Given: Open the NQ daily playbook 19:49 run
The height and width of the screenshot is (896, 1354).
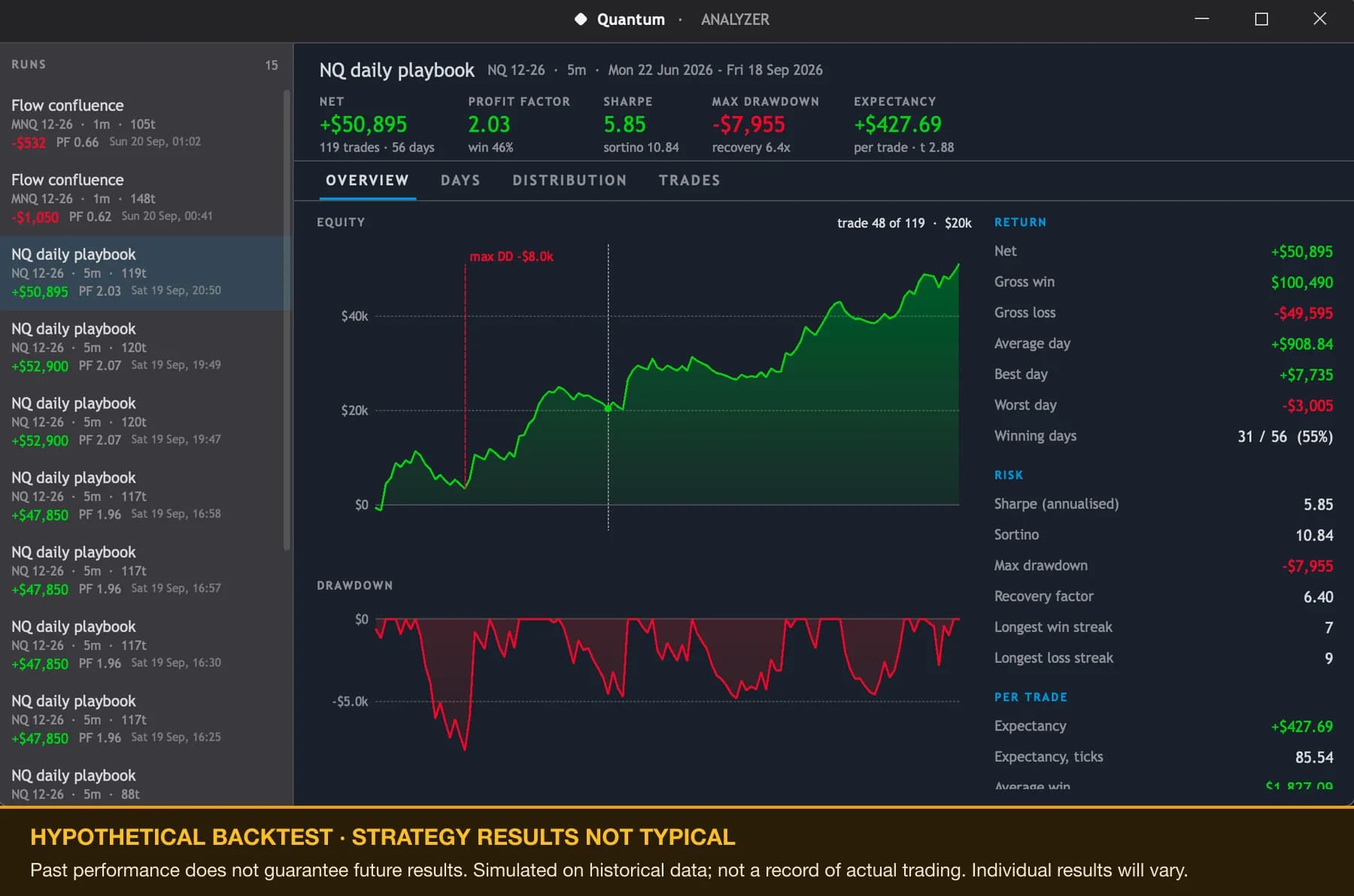Looking at the screenshot, I should point(141,348).
